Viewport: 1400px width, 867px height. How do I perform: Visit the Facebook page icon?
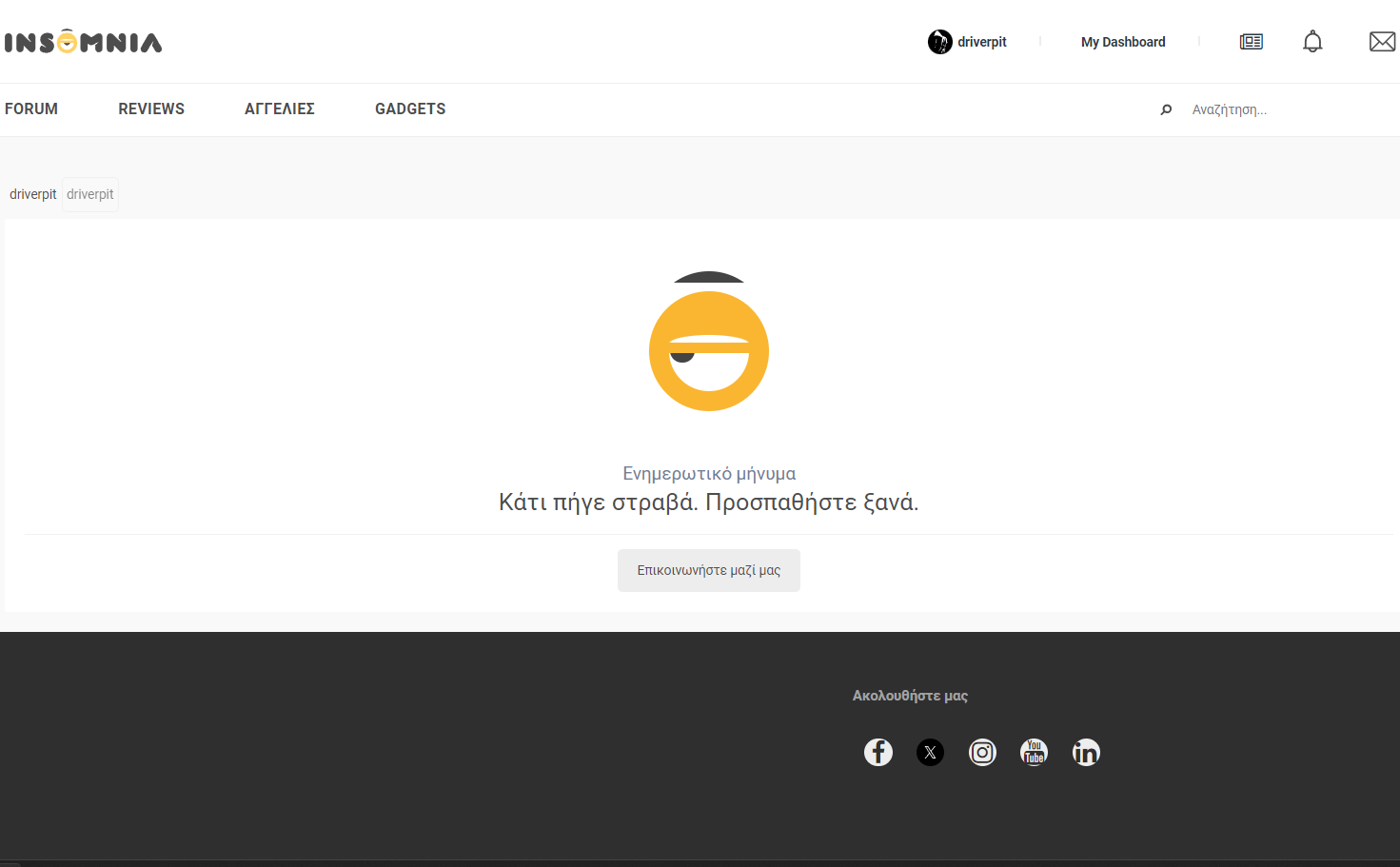click(x=878, y=753)
